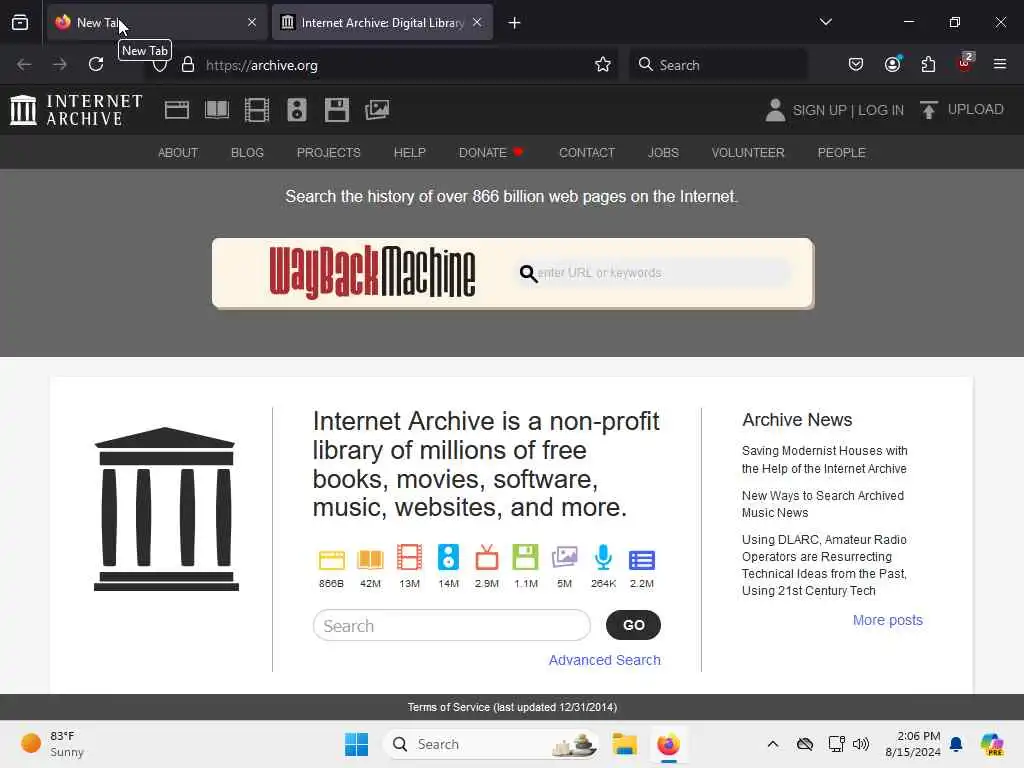Reload the current page
Screen dimensions: 1024x768
(x=96, y=65)
